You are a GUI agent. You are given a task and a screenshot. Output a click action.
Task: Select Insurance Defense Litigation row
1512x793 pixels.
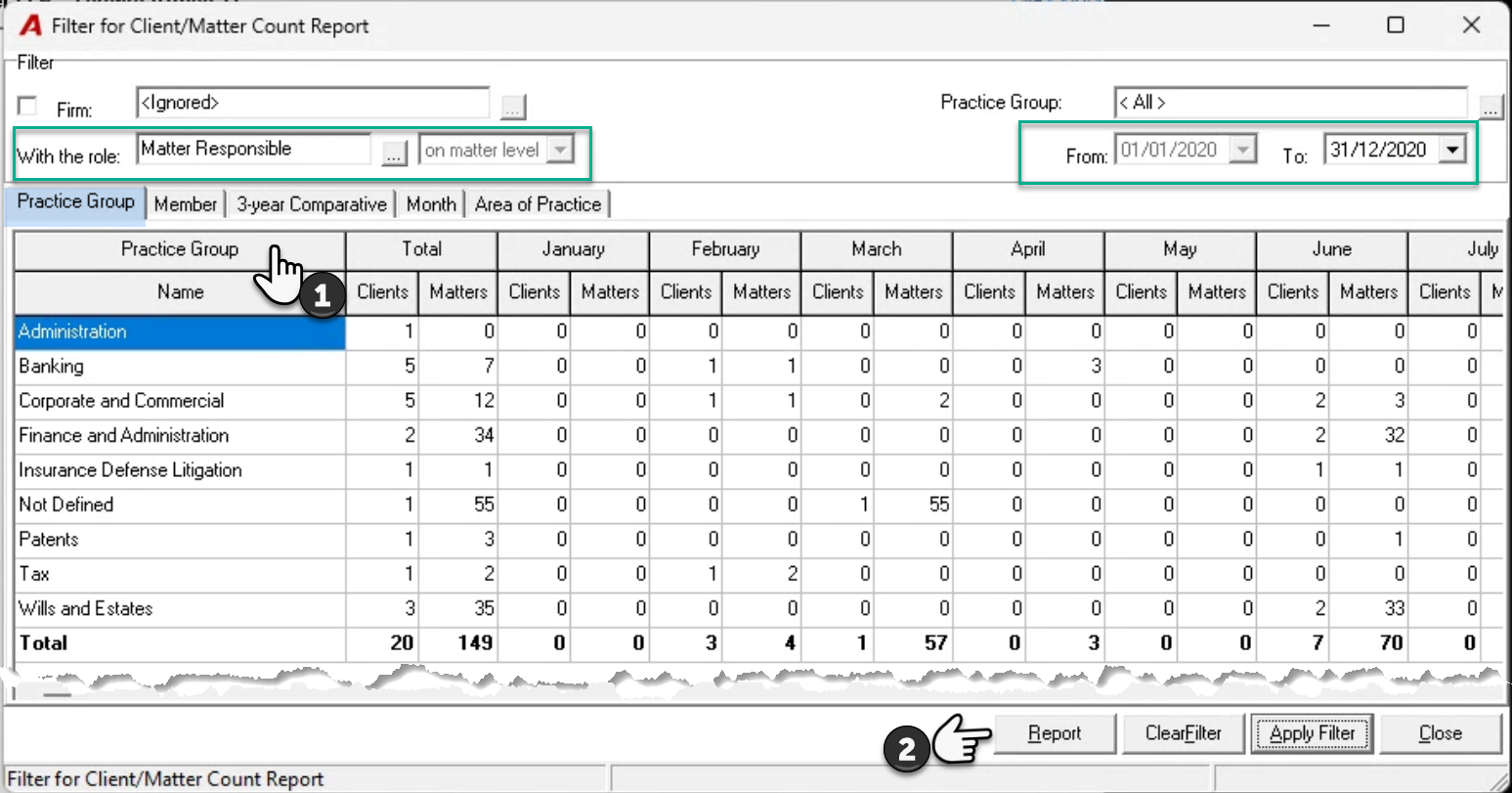(180, 470)
